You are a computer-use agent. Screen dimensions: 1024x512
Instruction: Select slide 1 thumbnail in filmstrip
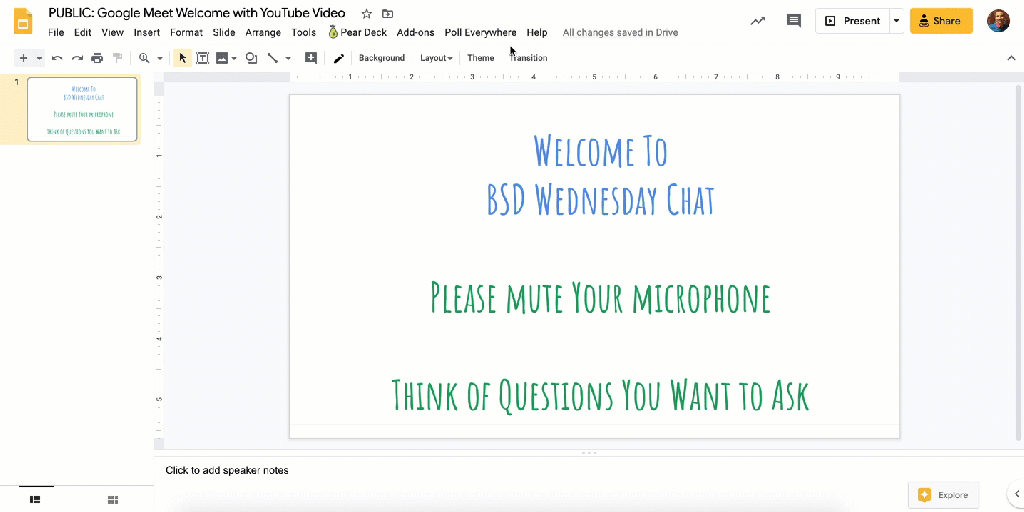pos(82,109)
